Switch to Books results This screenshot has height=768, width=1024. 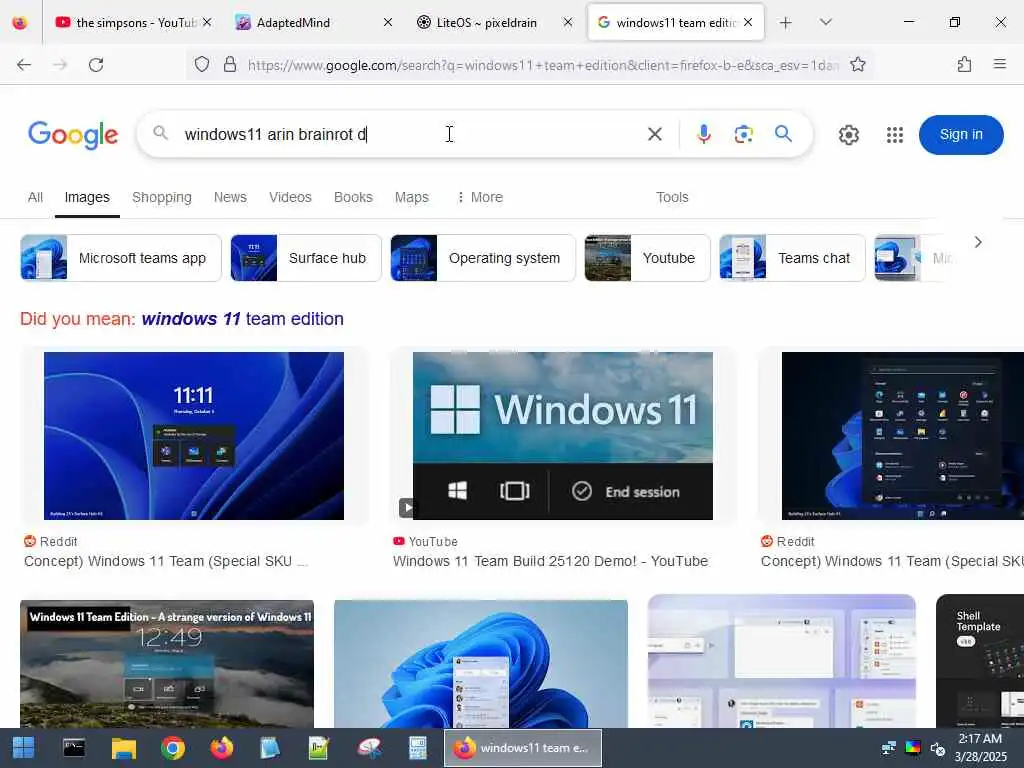pyautogui.click(x=353, y=197)
